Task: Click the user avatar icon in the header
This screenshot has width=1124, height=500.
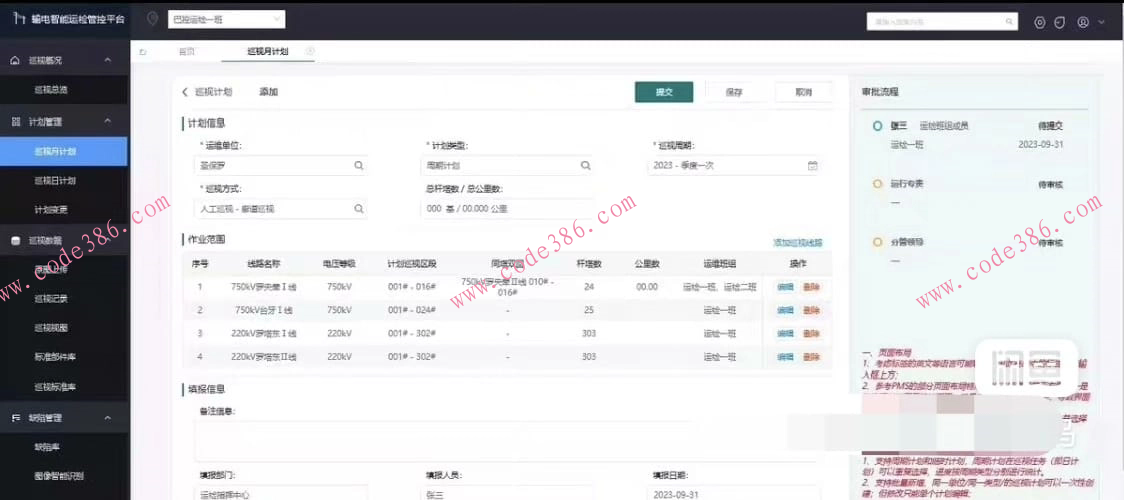Action: point(1082,22)
